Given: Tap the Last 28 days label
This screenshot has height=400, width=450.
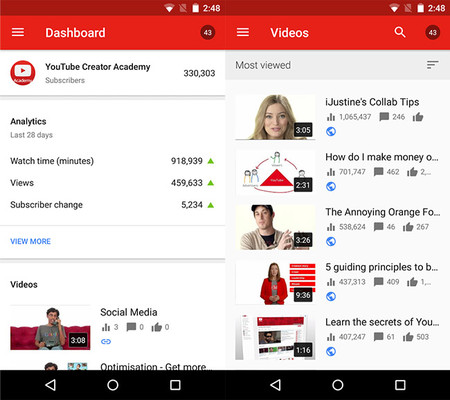Looking at the screenshot, I should coord(31,135).
